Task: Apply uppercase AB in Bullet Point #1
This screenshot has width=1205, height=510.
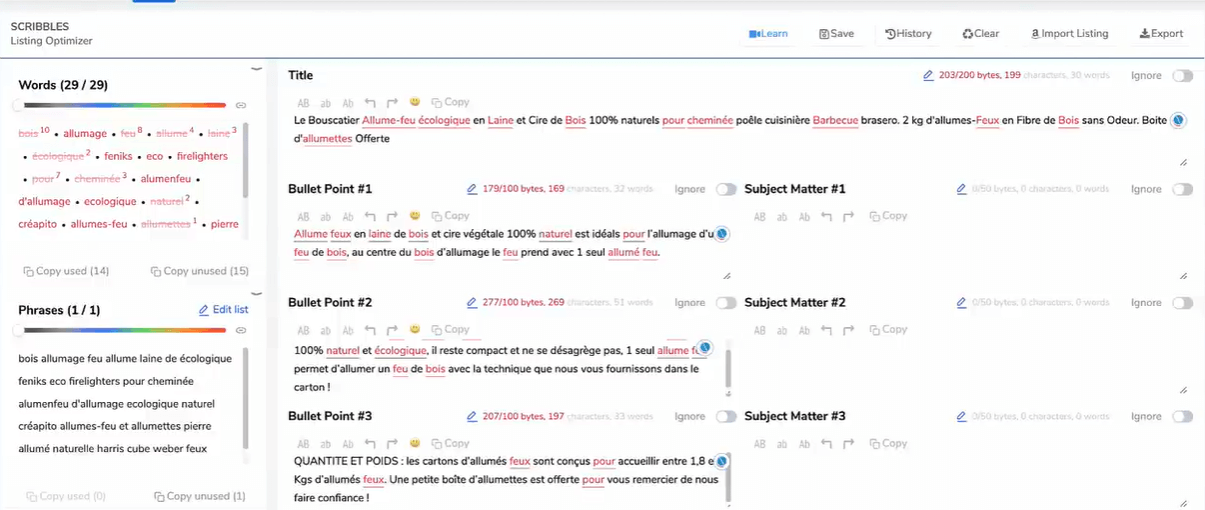Action: [303, 217]
